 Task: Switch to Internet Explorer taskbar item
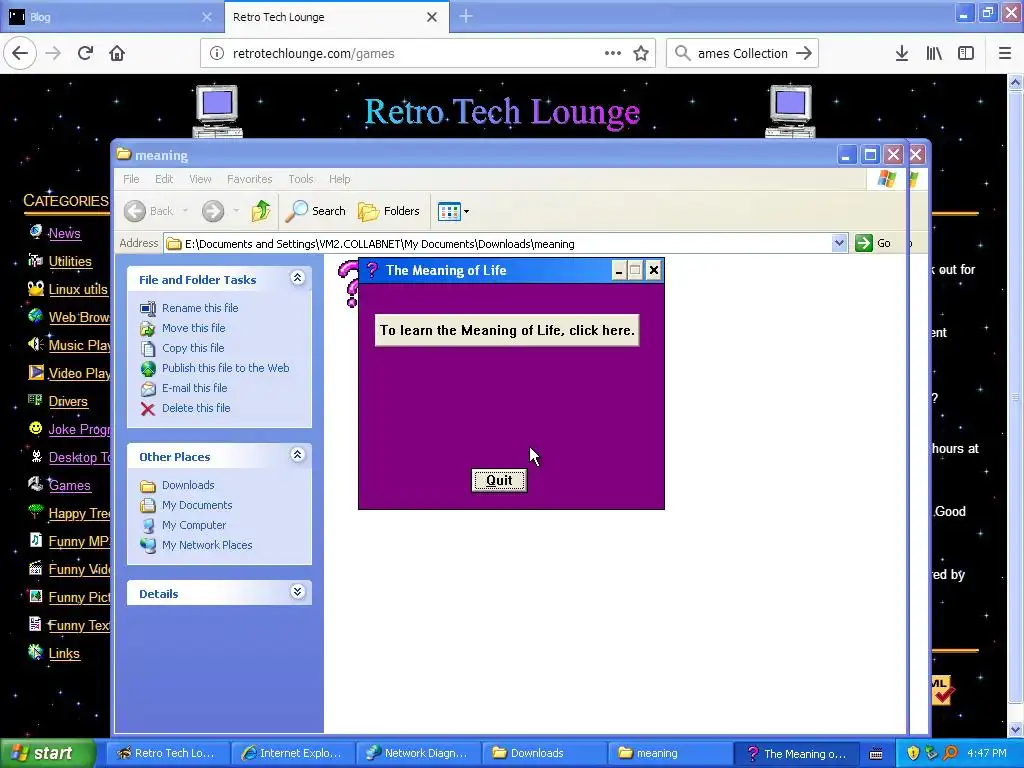pos(293,753)
